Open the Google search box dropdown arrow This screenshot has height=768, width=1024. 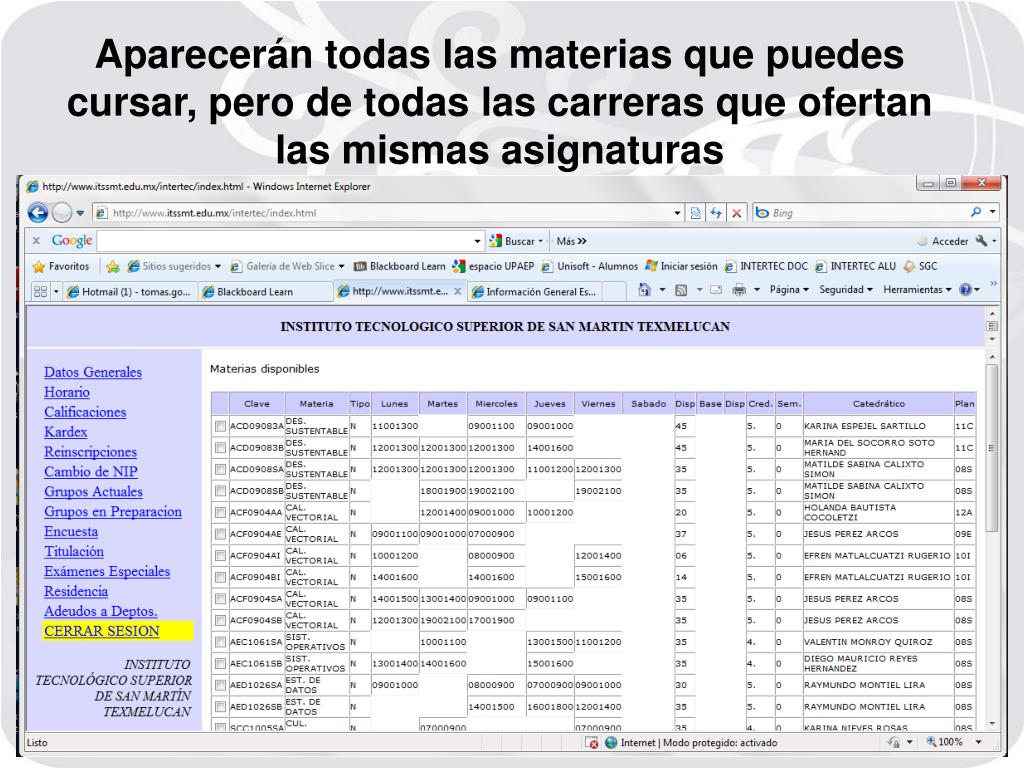[477, 241]
